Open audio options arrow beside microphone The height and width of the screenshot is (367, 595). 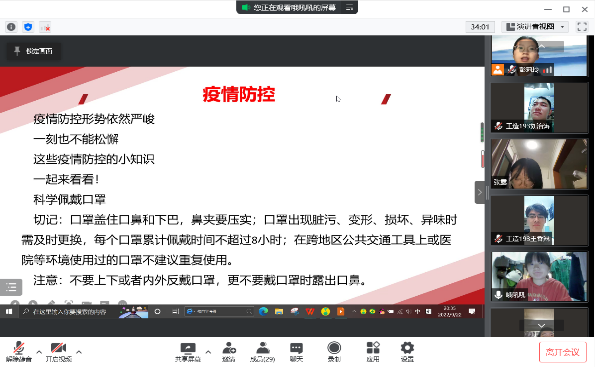(39, 352)
